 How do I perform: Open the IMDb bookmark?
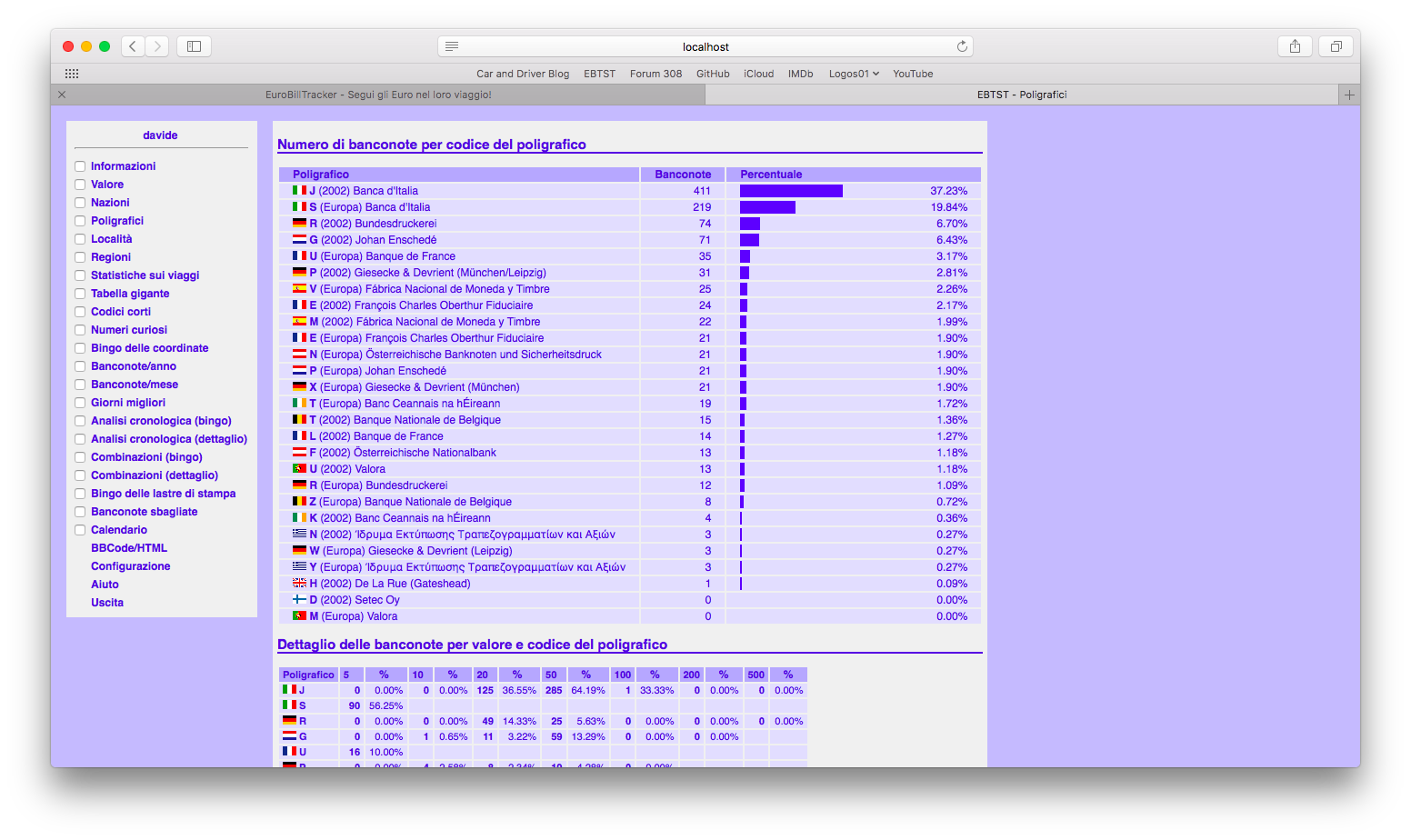[x=800, y=74]
